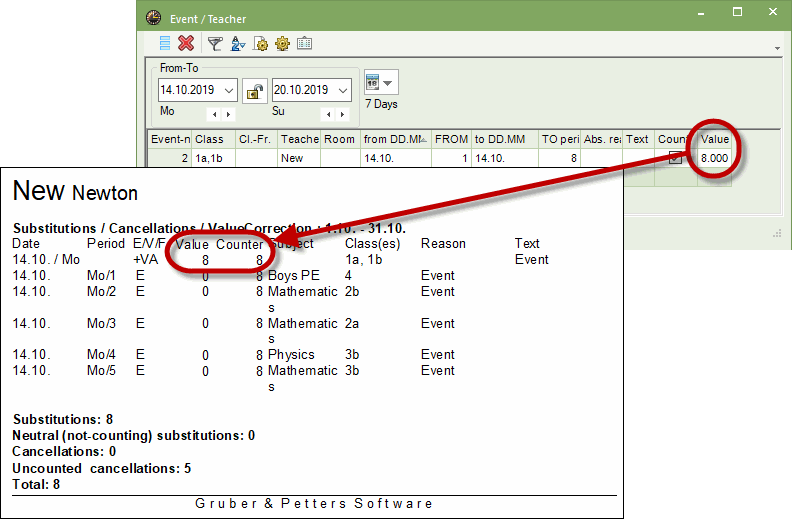Toggle the Count checkbox in event row
792x519 pixels.
(x=675, y=158)
